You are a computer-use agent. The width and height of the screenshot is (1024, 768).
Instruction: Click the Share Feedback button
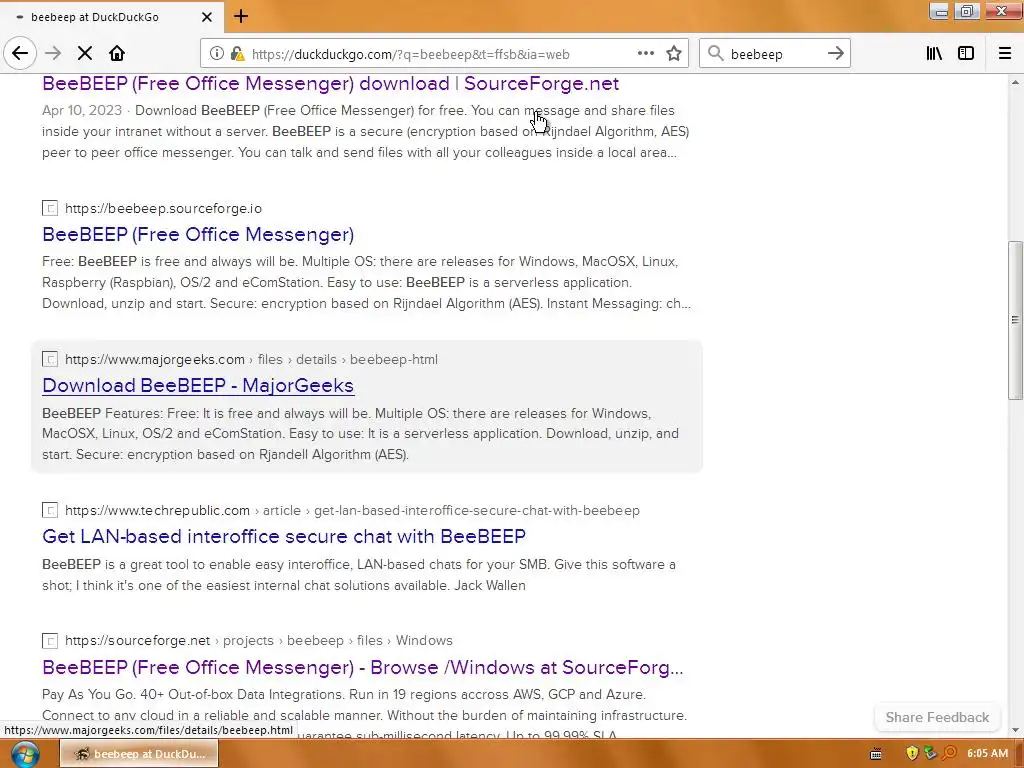[x=937, y=717]
